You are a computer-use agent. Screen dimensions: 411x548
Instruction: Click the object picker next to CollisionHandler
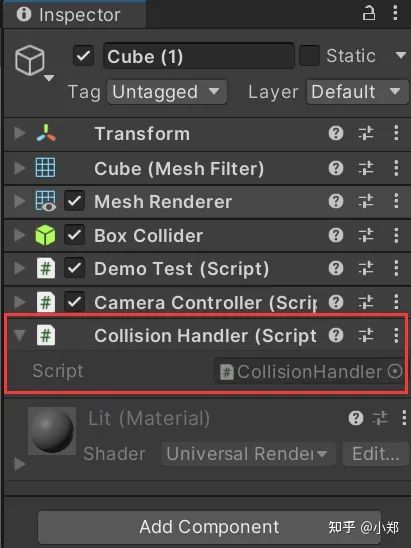(x=395, y=371)
